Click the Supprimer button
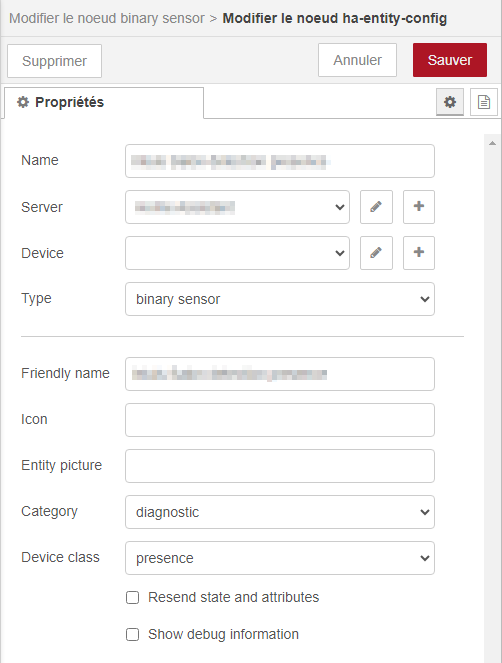The height and width of the screenshot is (663, 502). [54, 61]
